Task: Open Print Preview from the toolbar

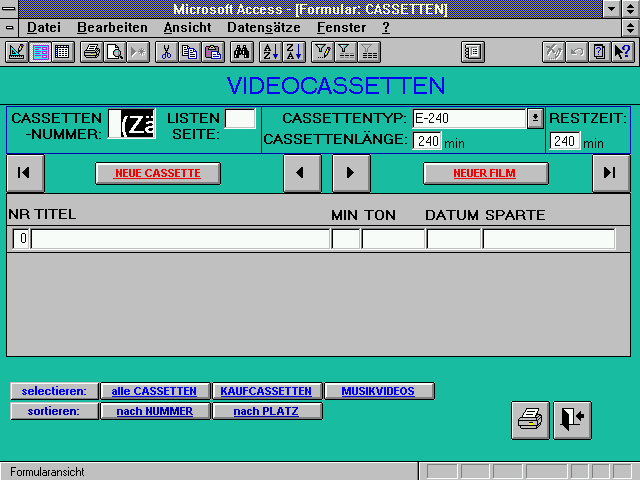Action: (x=114, y=51)
